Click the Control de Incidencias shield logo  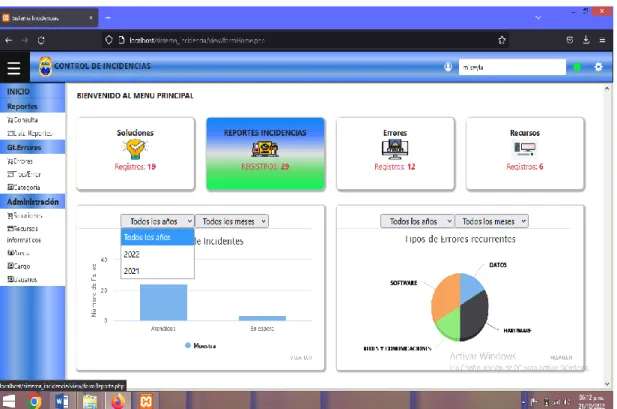45,66
